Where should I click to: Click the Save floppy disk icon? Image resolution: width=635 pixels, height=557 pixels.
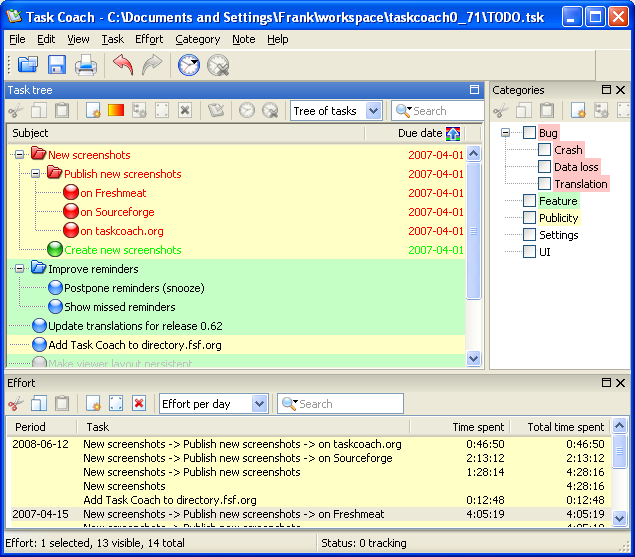pyautogui.click(x=57, y=66)
